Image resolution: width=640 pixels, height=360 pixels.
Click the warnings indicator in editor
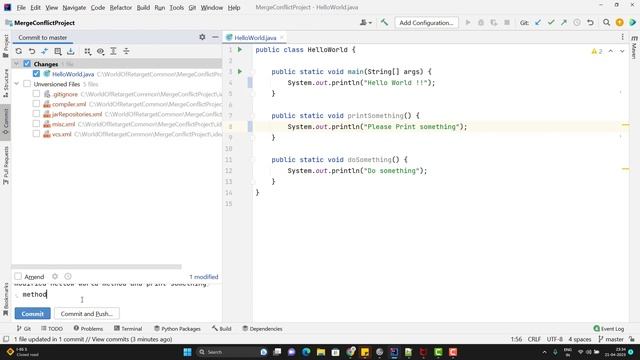[x=597, y=51]
